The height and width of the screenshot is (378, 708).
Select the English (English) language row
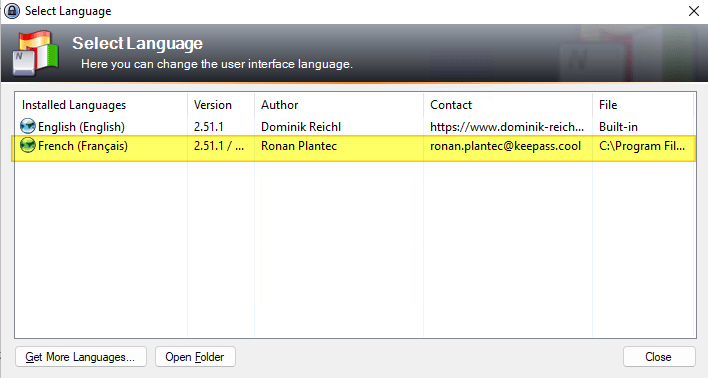[354, 126]
